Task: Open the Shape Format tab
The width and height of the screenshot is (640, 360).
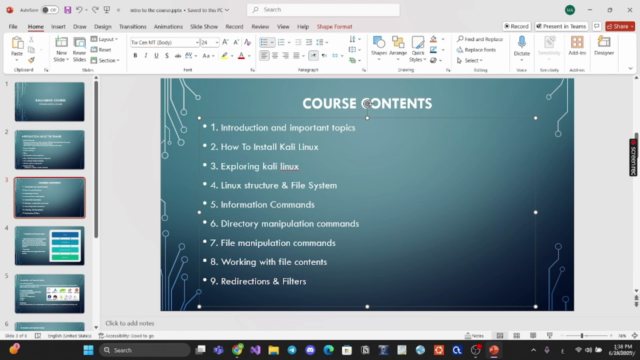Action: 334,27
